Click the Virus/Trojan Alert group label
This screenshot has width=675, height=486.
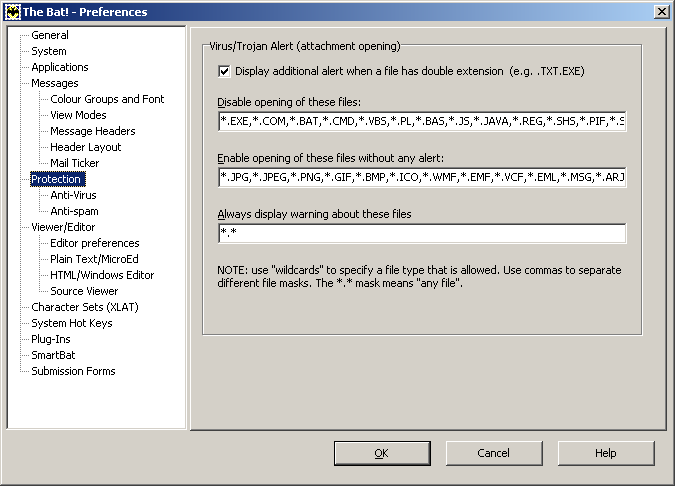click(305, 46)
